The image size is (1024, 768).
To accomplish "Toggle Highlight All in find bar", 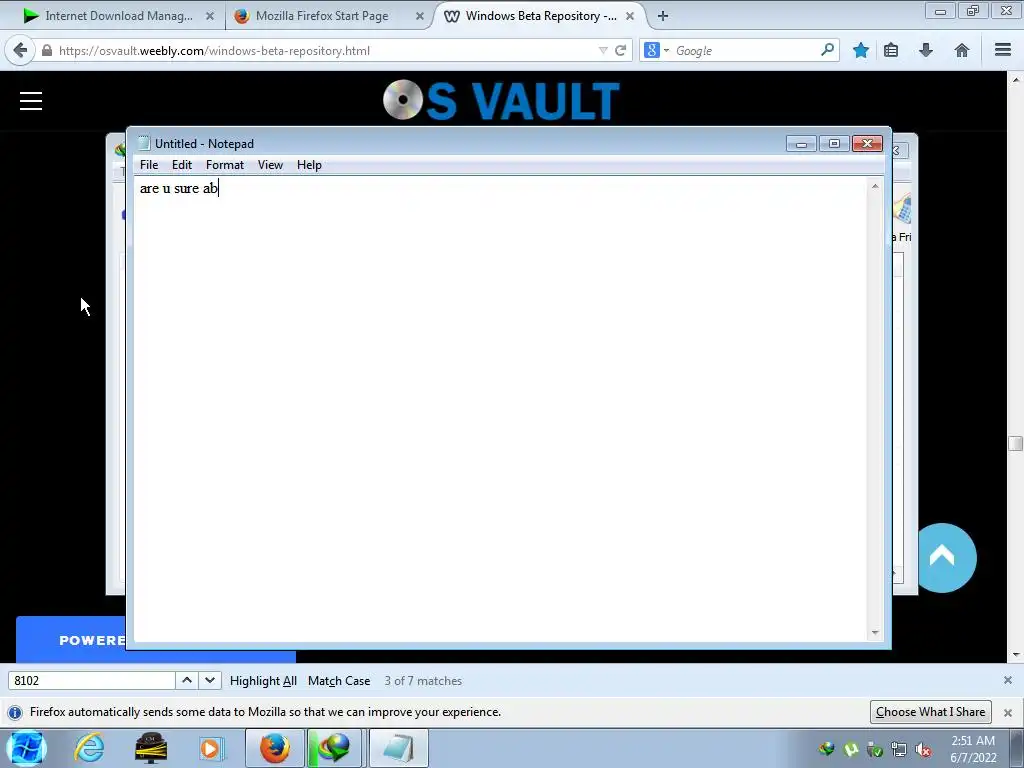I will coord(263,680).
